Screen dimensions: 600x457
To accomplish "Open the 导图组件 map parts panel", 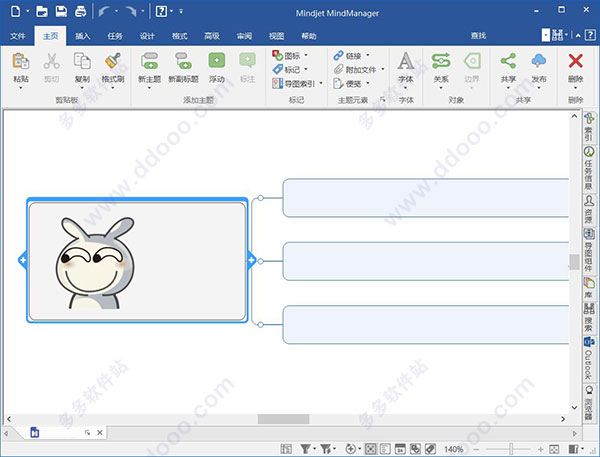I will pyautogui.click(x=589, y=250).
